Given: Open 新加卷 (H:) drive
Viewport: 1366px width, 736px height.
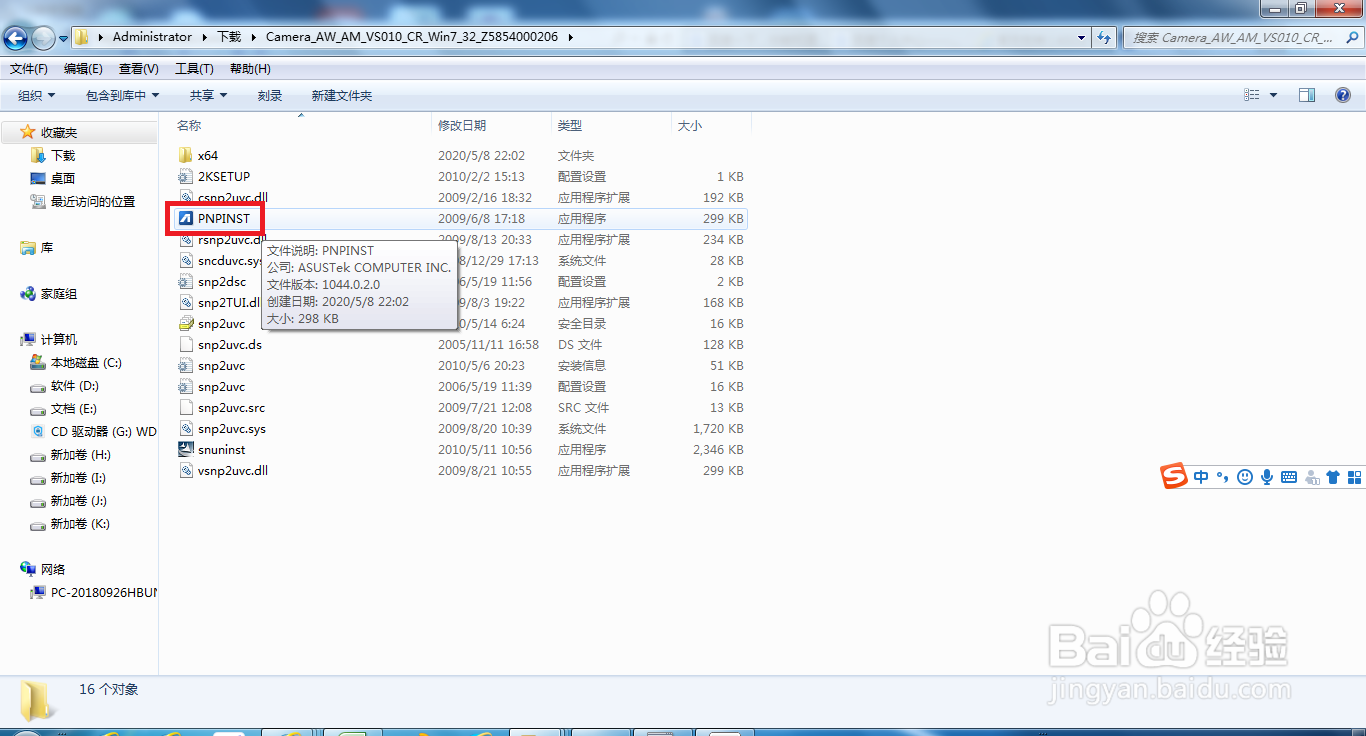Looking at the screenshot, I should [x=80, y=455].
